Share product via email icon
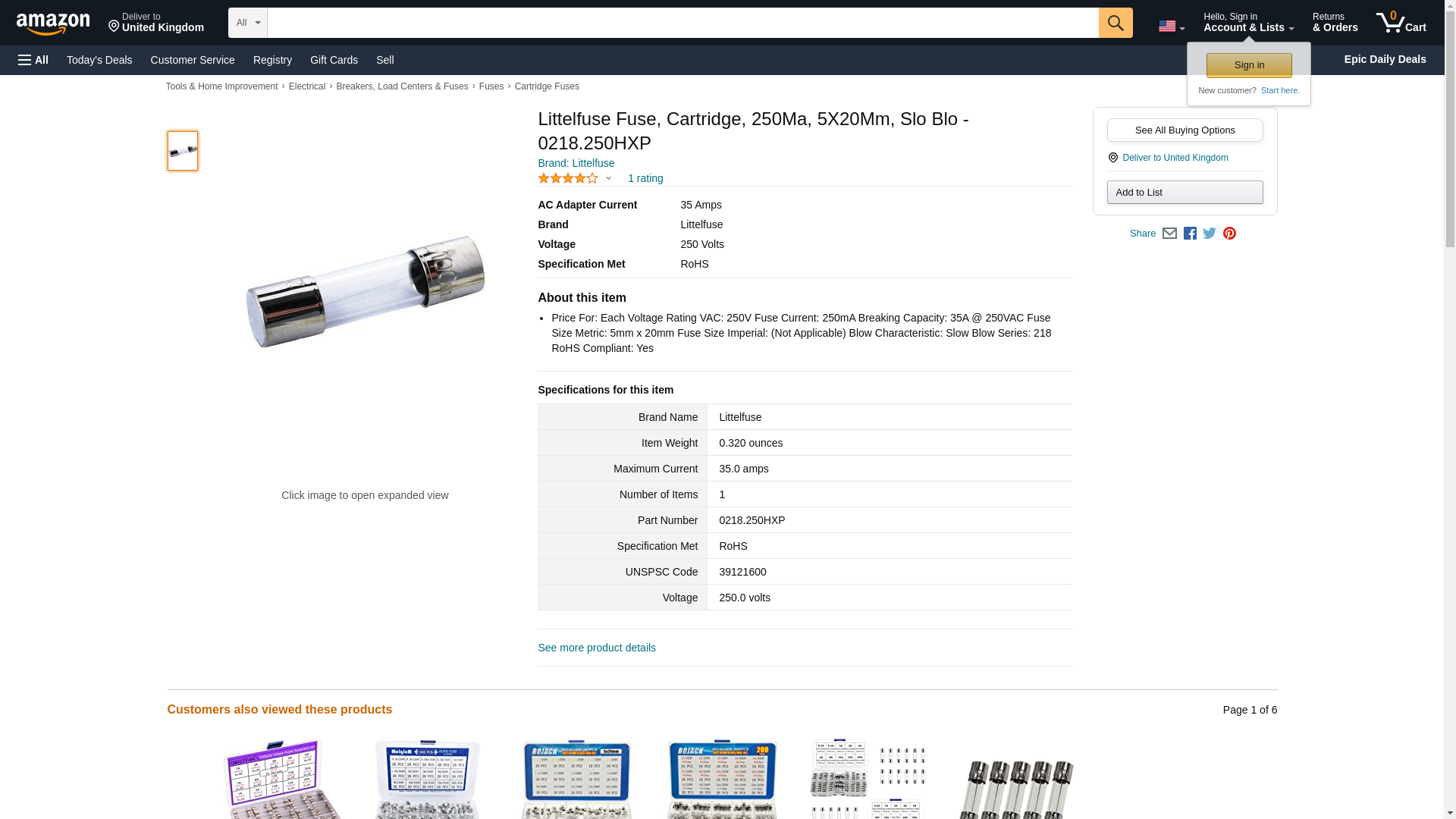The width and height of the screenshot is (1456, 819). click(x=1169, y=234)
